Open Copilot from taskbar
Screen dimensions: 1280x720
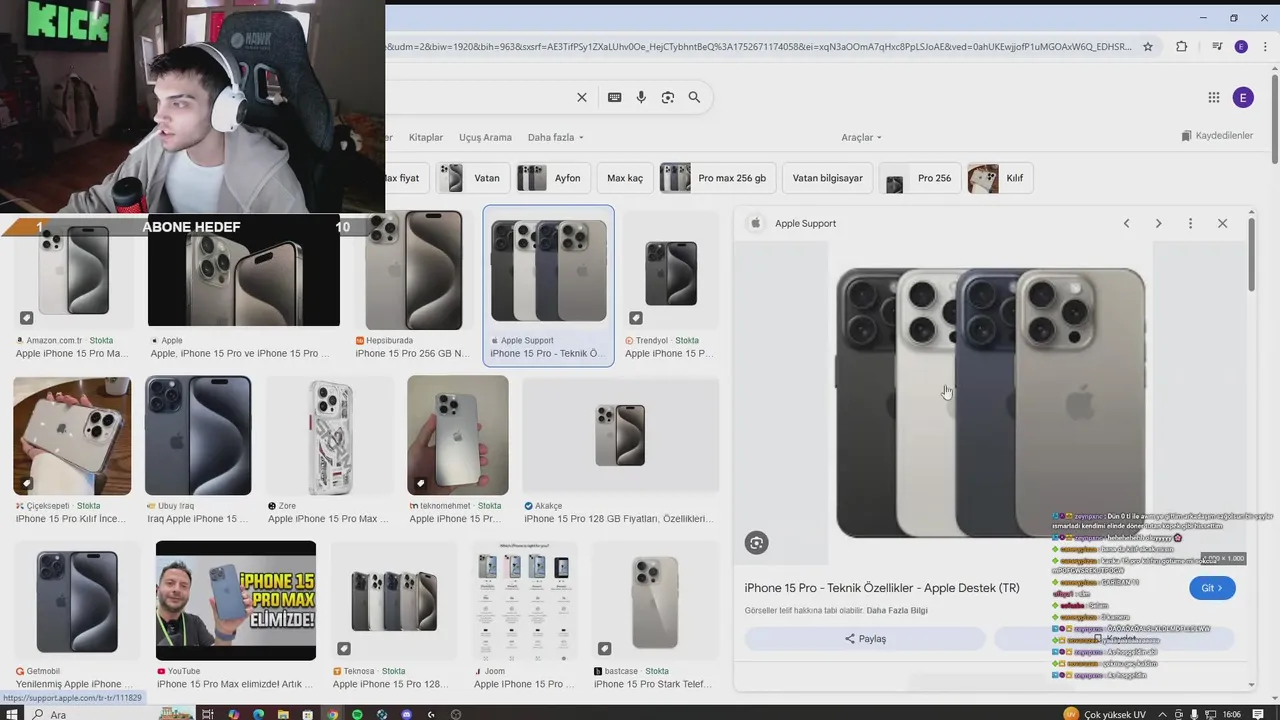point(233,714)
